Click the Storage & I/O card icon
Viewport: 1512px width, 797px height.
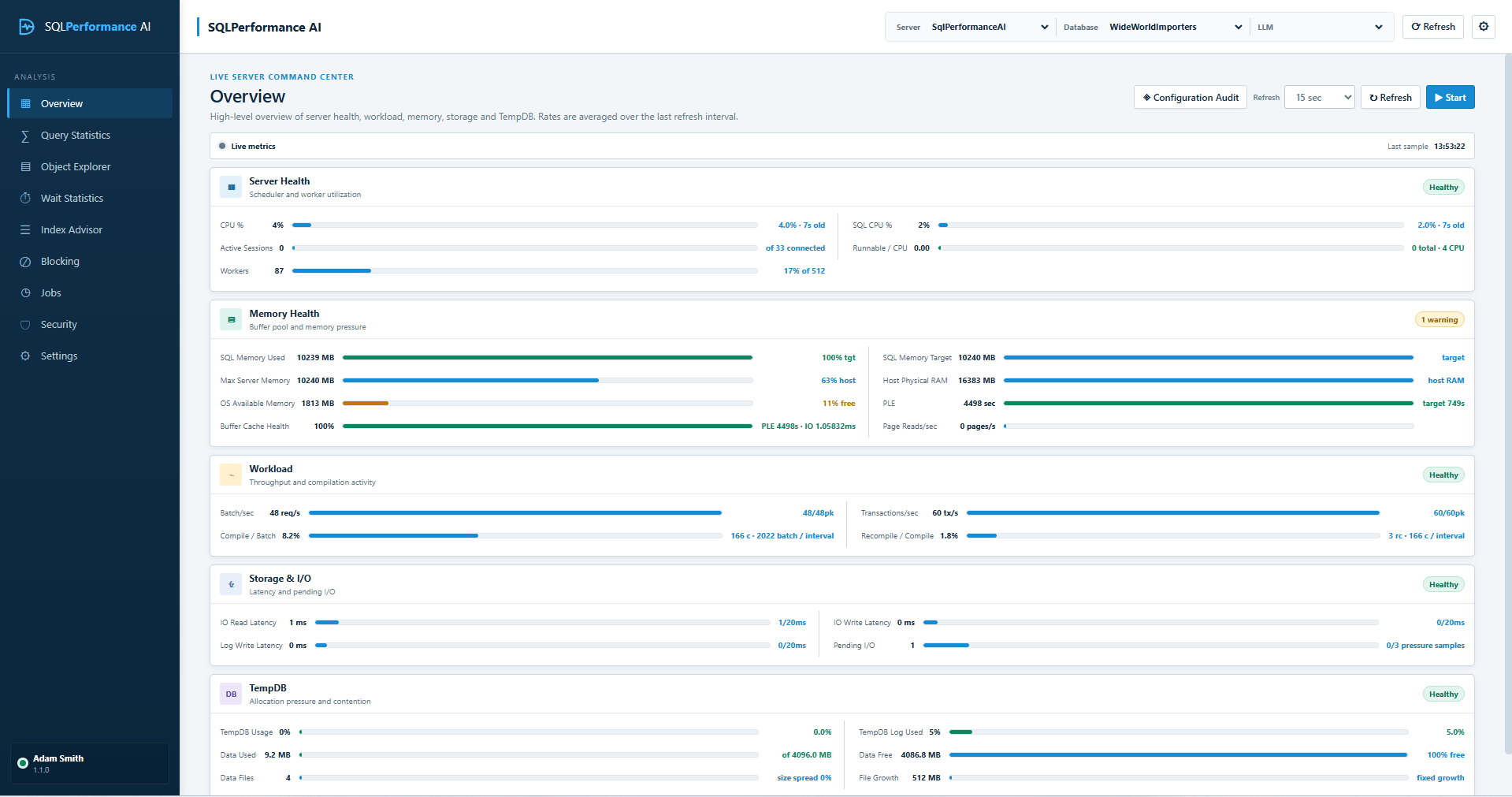(231, 585)
